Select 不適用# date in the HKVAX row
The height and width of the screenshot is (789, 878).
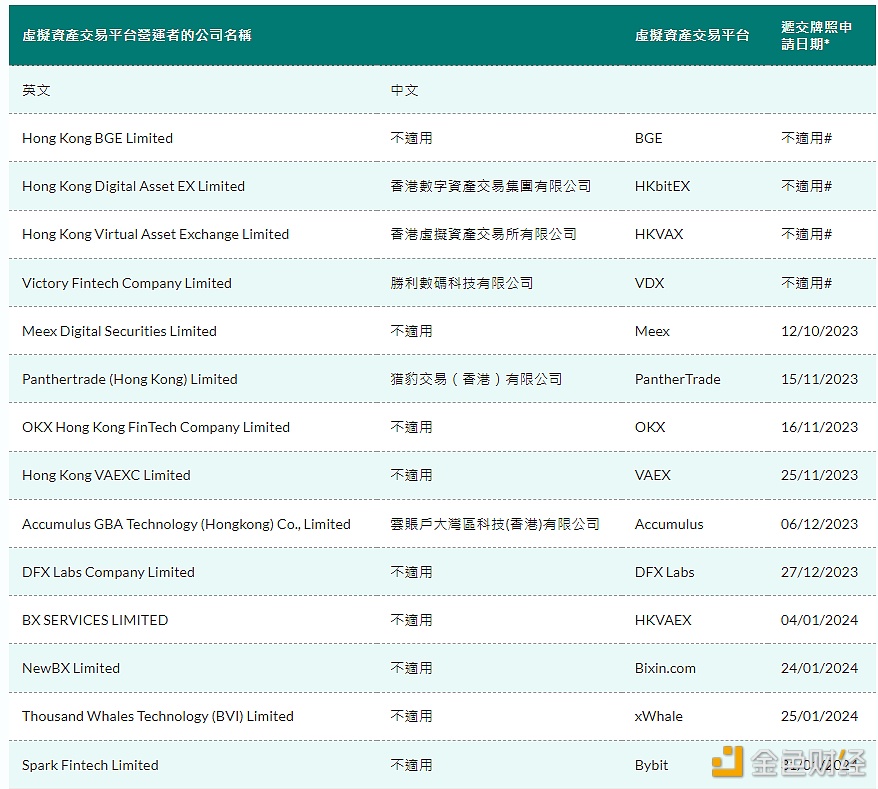pos(806,235)
